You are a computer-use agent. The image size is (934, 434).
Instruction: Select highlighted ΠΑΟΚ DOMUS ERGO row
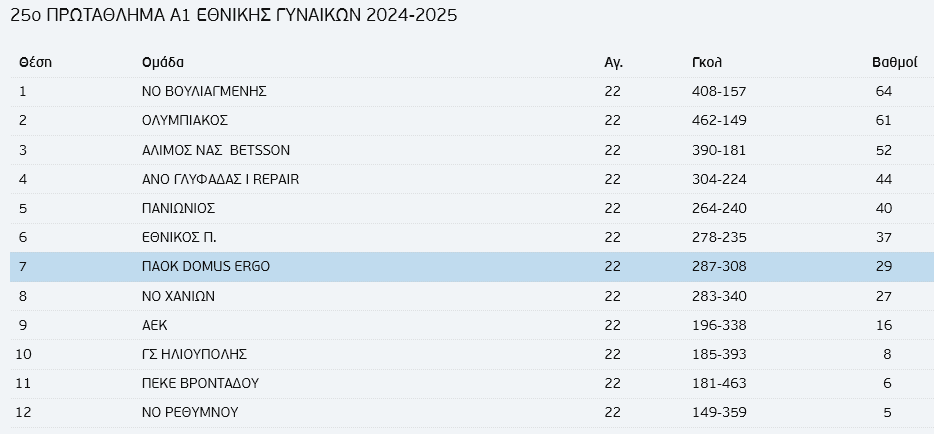pos(472,267)
